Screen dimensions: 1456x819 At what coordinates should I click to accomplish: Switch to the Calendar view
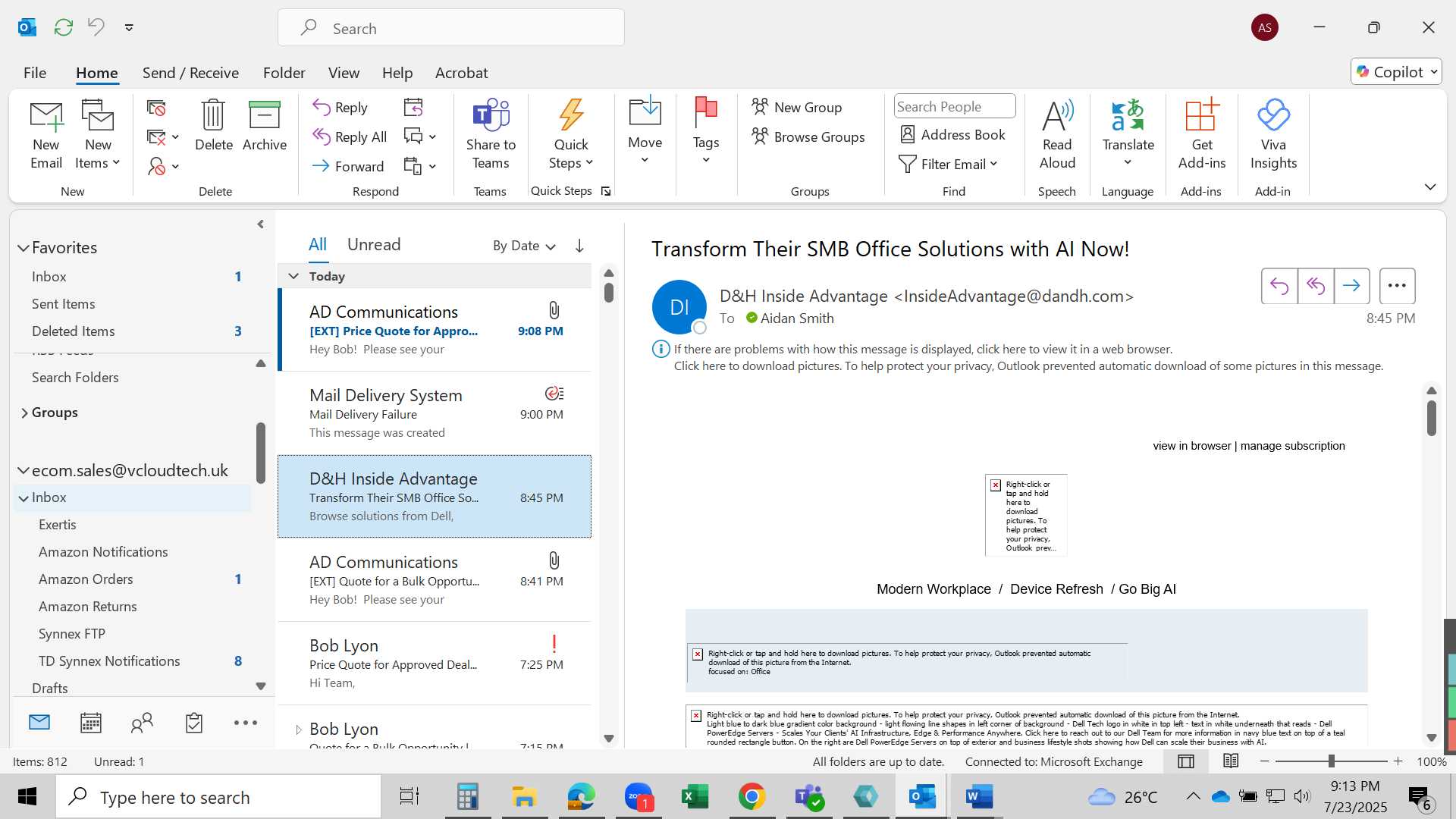(91, 723)
